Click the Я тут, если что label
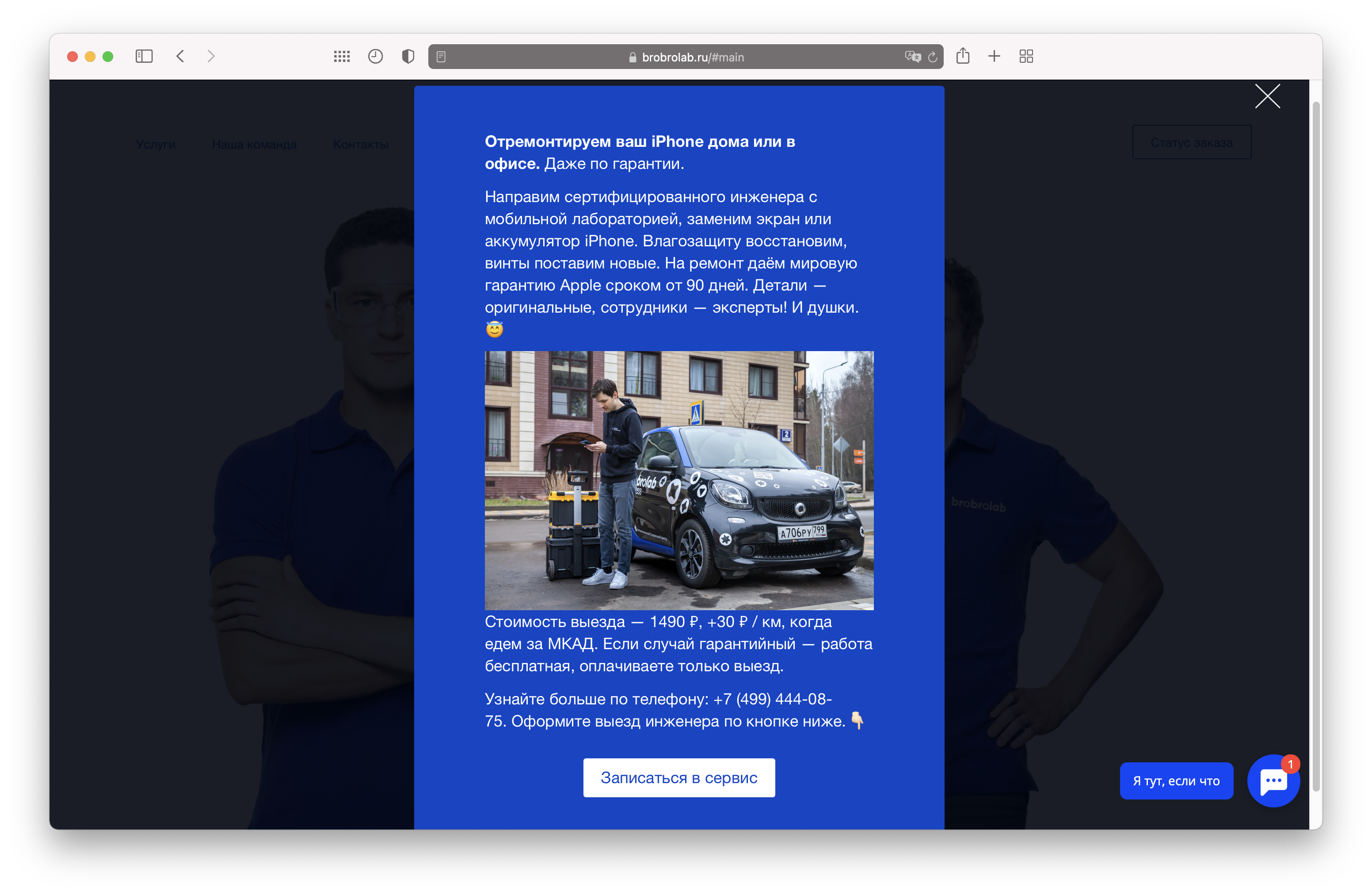1372x895 pixels. [1176, 781]
